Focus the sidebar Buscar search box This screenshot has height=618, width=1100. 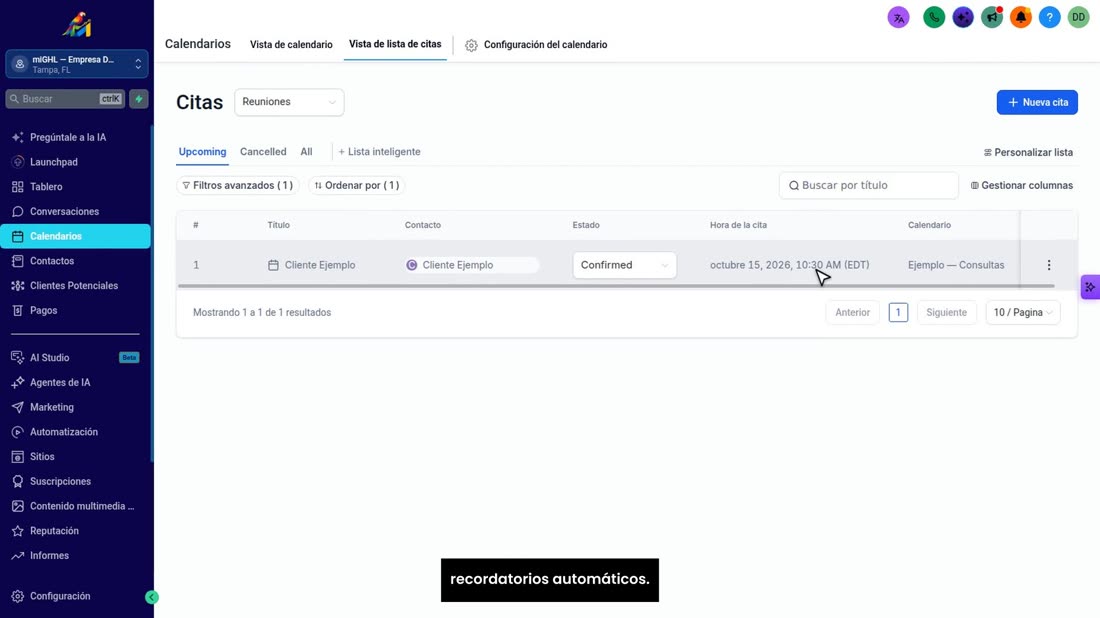[x=65, y=99]
